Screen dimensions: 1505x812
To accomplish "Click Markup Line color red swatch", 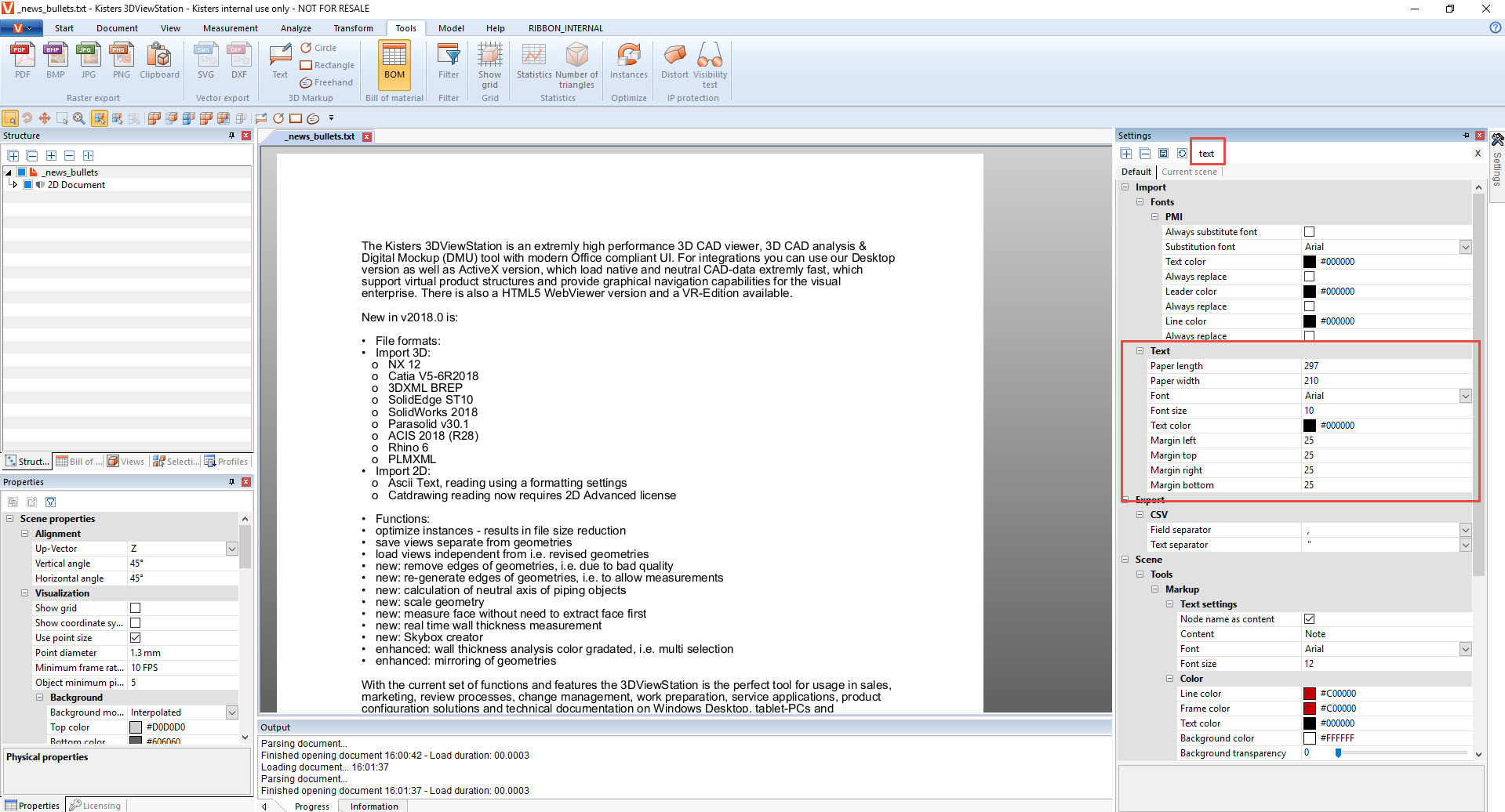I will click(x=1309, y=694).
